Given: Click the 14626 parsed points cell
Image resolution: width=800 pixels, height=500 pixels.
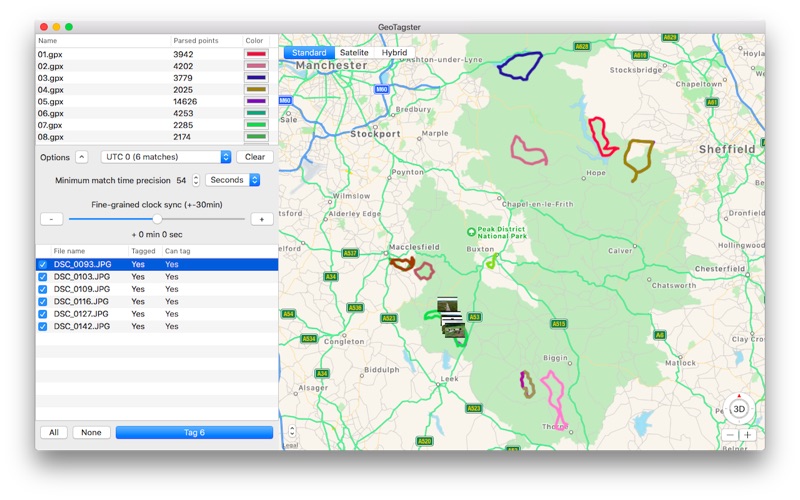Looking at the screenshot, I should point(185,102).
